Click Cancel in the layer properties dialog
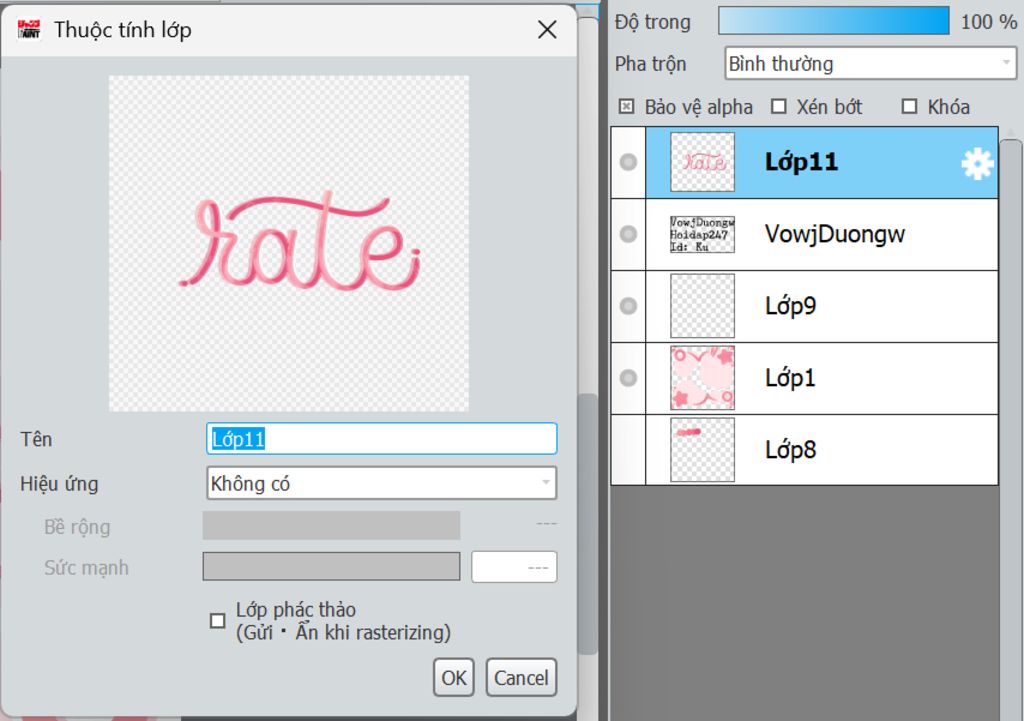 click(521, 677)
